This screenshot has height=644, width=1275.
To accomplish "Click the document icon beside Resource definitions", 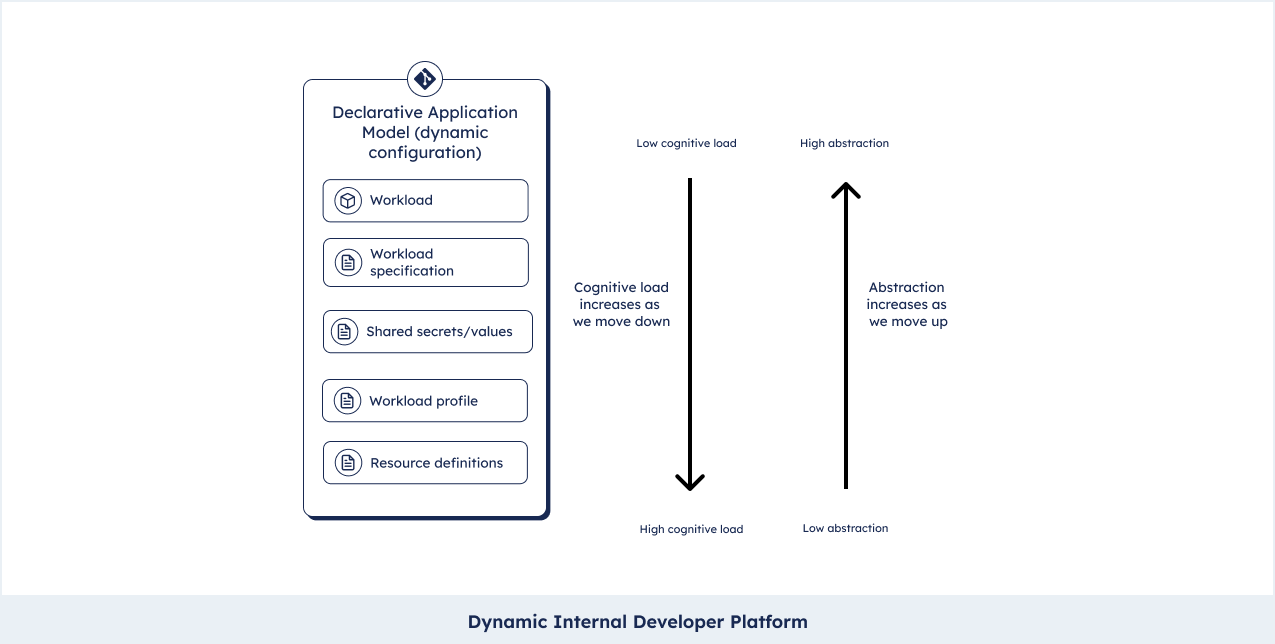I will [348, 463].
